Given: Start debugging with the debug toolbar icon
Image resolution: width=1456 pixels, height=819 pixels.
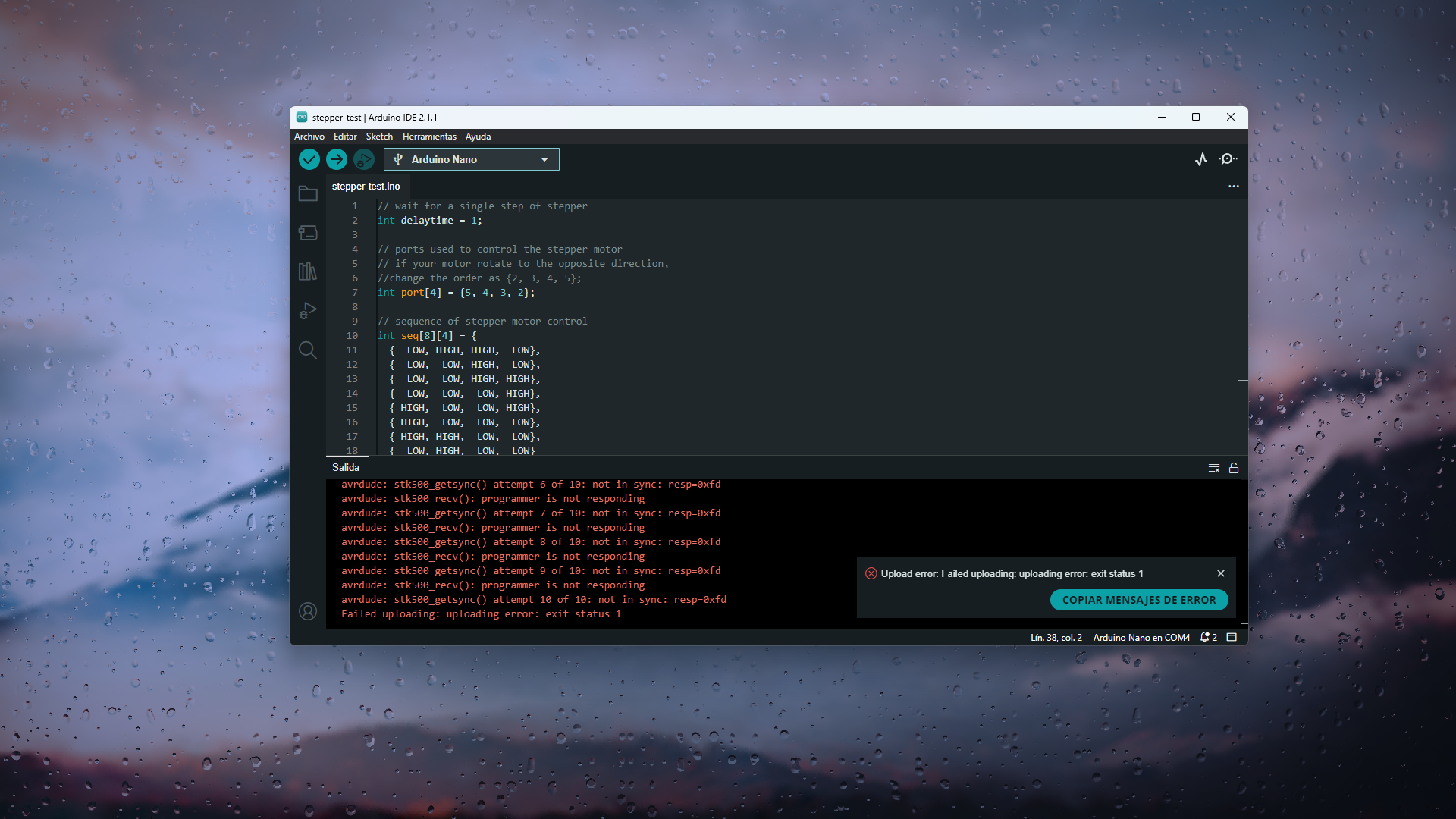Looking at the screenshot, I should pos(364,159).
